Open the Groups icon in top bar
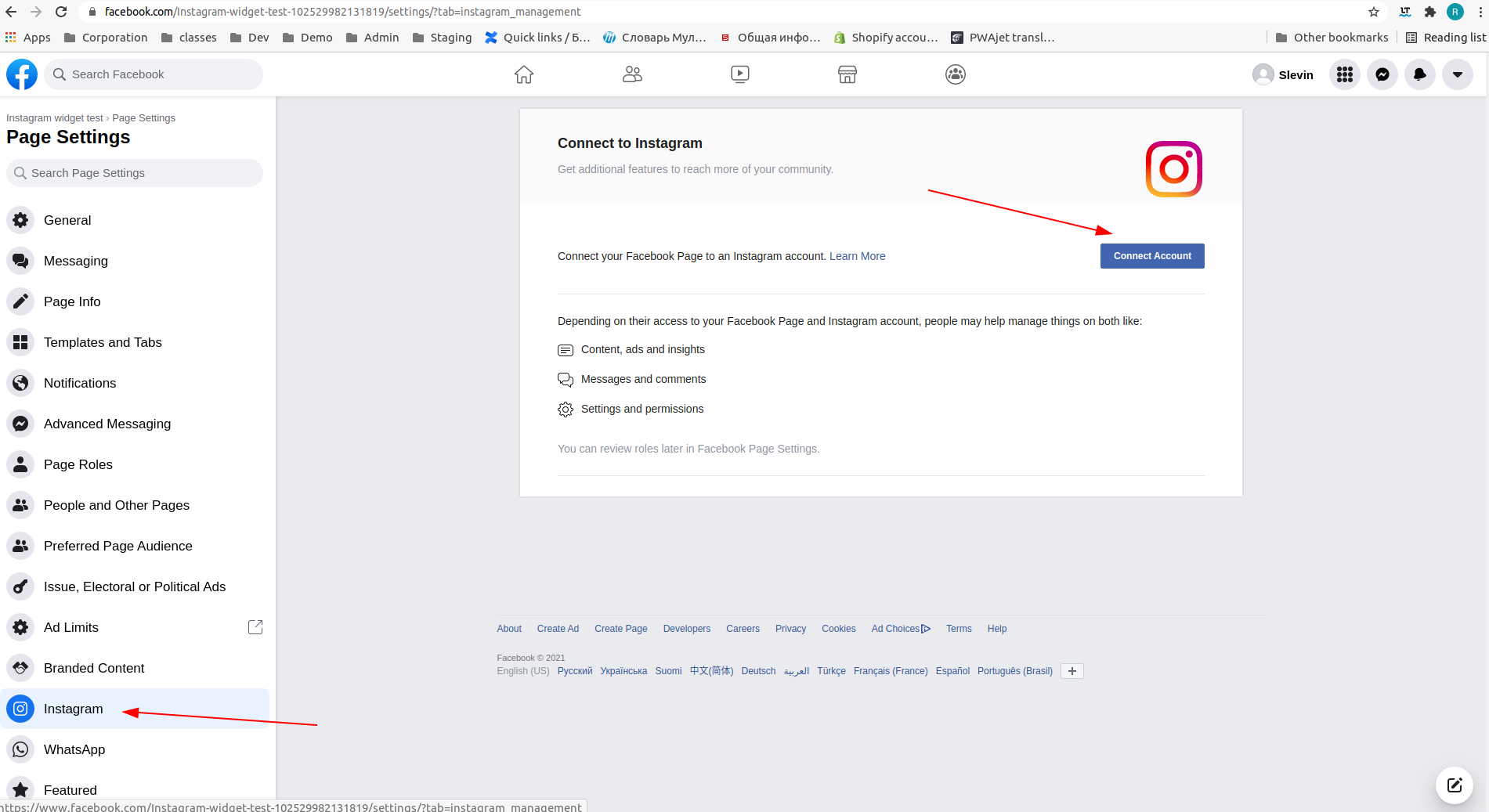The height and width of the screenshot is (812, 1489). (956, 74)
